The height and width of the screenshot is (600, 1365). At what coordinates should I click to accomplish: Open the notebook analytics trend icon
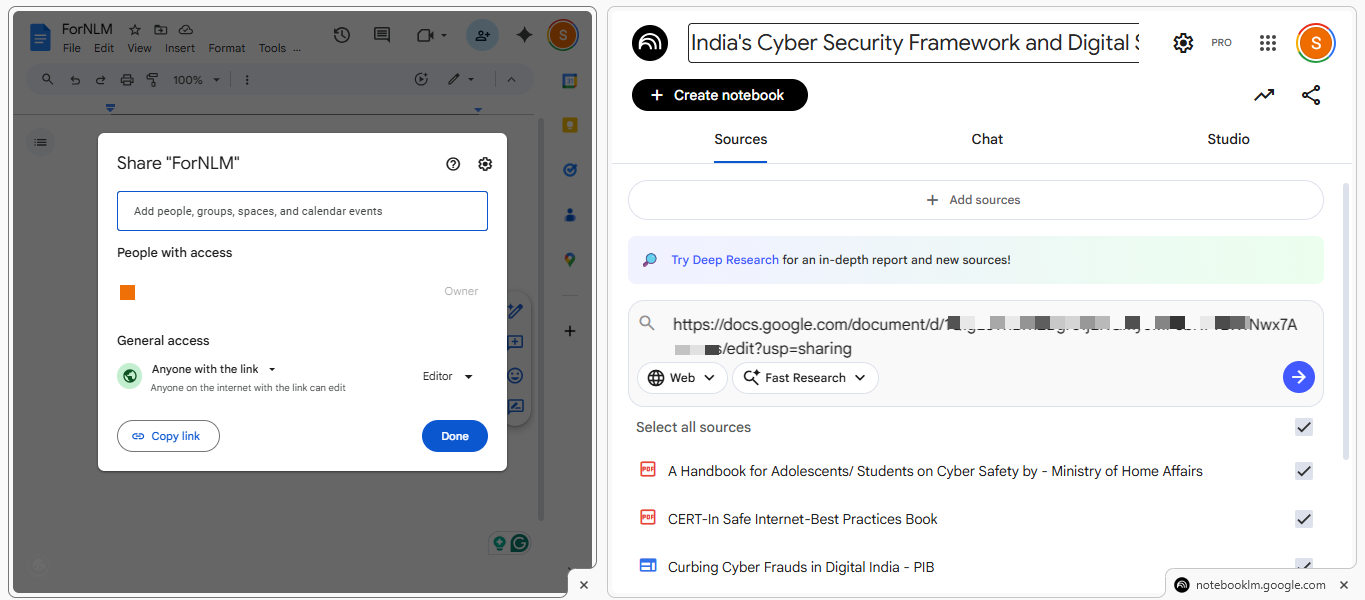point(1264,95)
